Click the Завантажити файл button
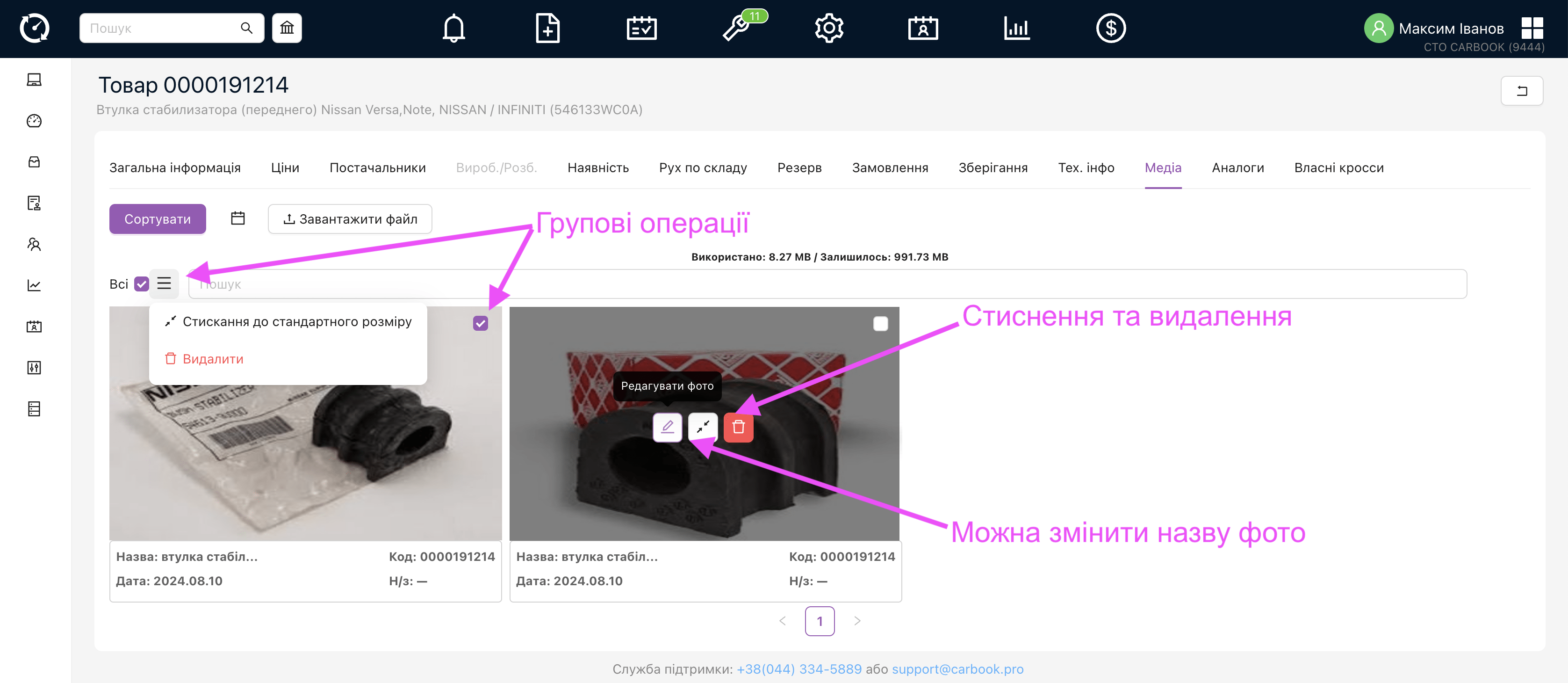1568x683 pixels. point(350,219)
